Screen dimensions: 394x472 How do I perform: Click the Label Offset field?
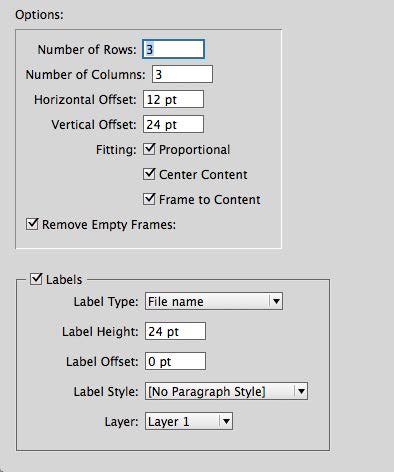pos(175,361)
